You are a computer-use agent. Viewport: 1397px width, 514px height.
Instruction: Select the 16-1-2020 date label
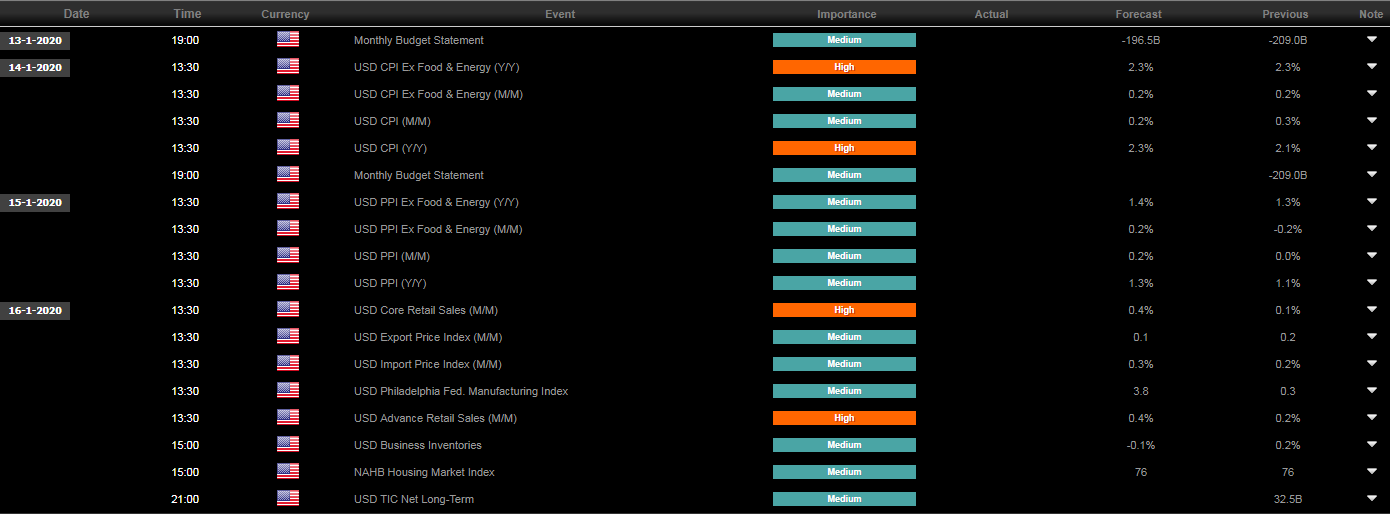(x=36, y=310)
